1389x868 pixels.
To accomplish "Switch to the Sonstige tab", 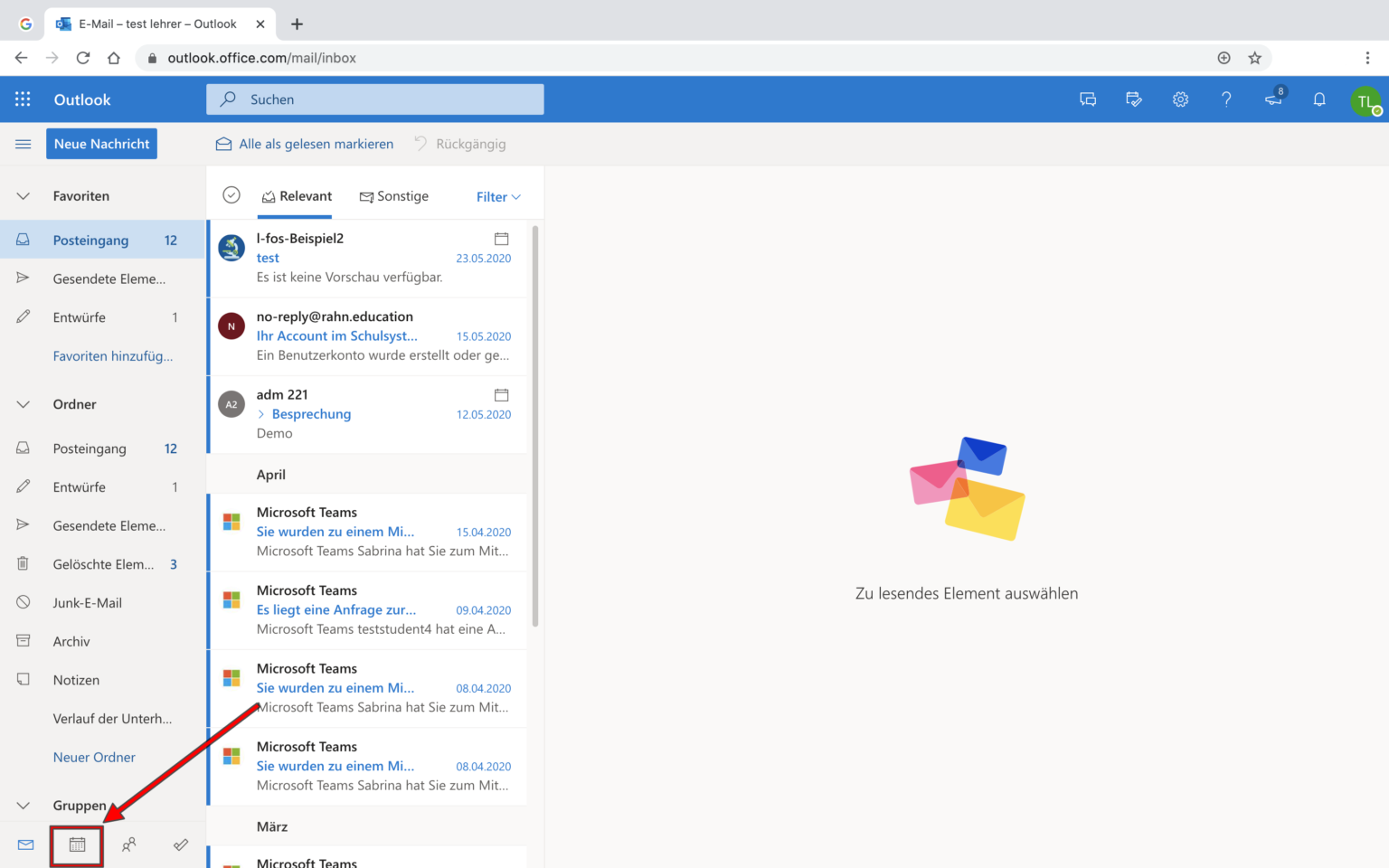I will [x=394, y=196].
